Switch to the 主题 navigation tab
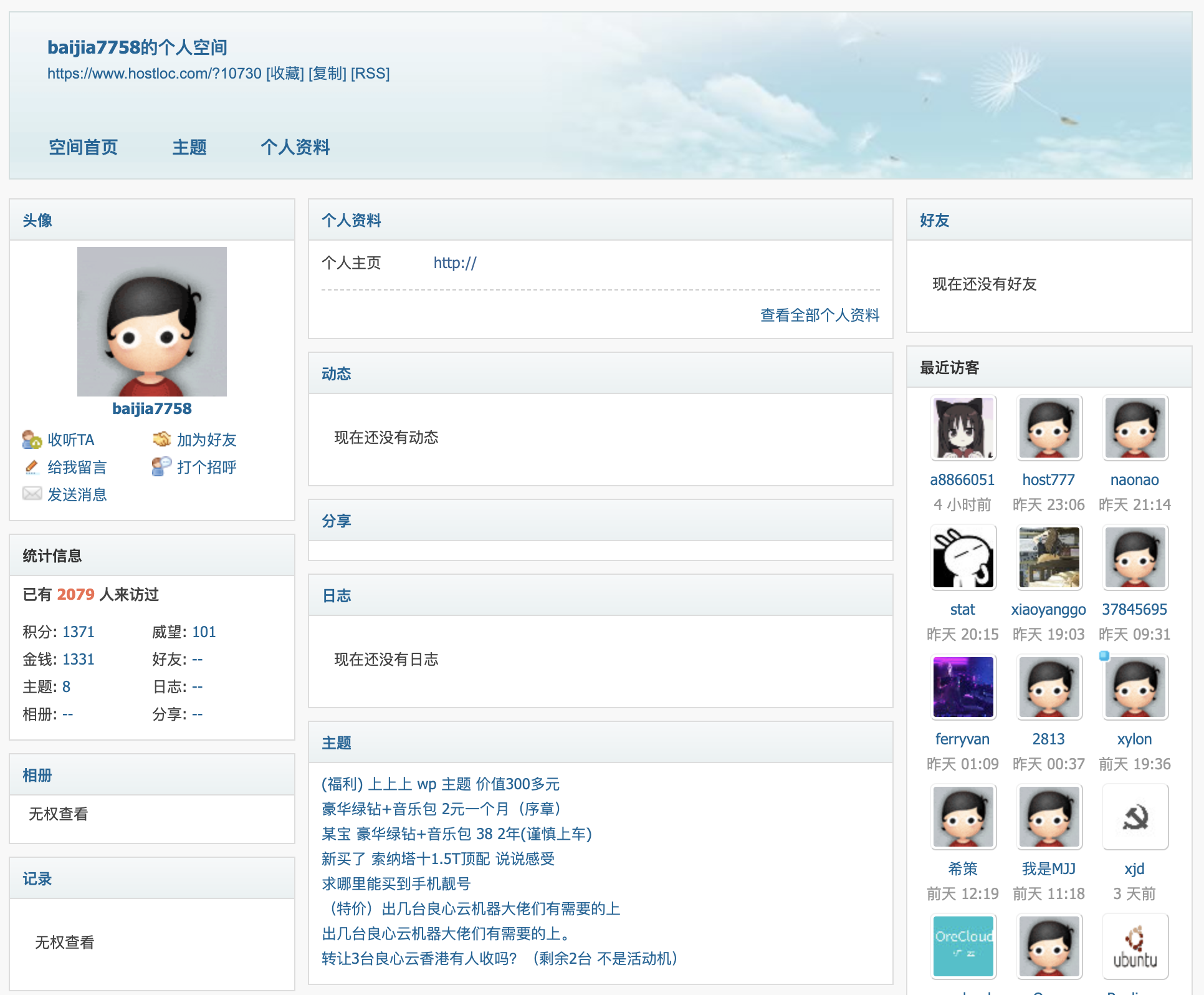The width and height of the screenshot is (1204, 995). point(189,148)
